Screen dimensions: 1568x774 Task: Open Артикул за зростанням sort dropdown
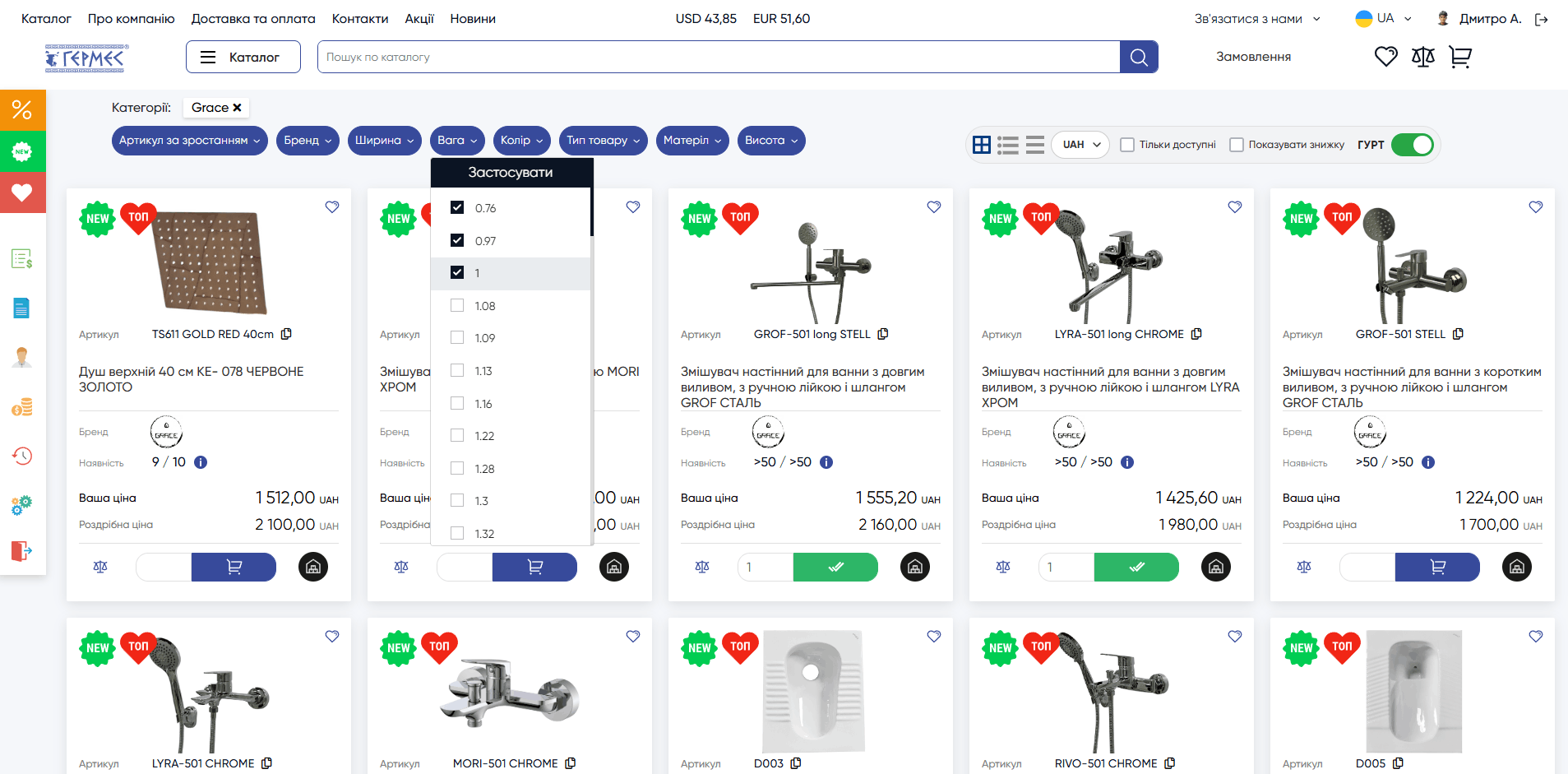pyautogui.click(x=190, y=141)
